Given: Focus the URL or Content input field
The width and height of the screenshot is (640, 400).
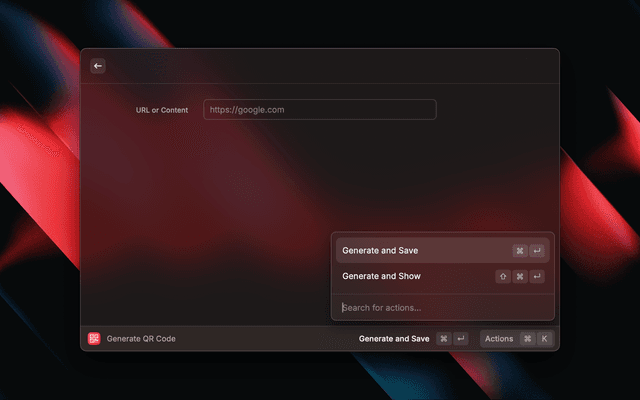Looking at the screenshot, I should [x=319, y=110].
